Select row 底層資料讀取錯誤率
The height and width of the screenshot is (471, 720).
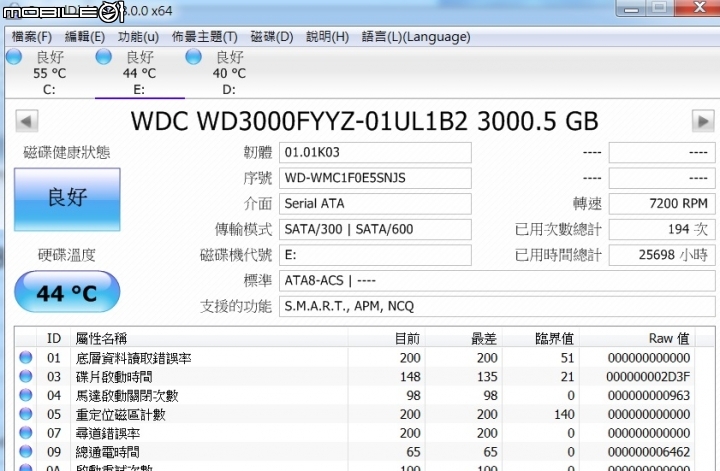(354, 358)
